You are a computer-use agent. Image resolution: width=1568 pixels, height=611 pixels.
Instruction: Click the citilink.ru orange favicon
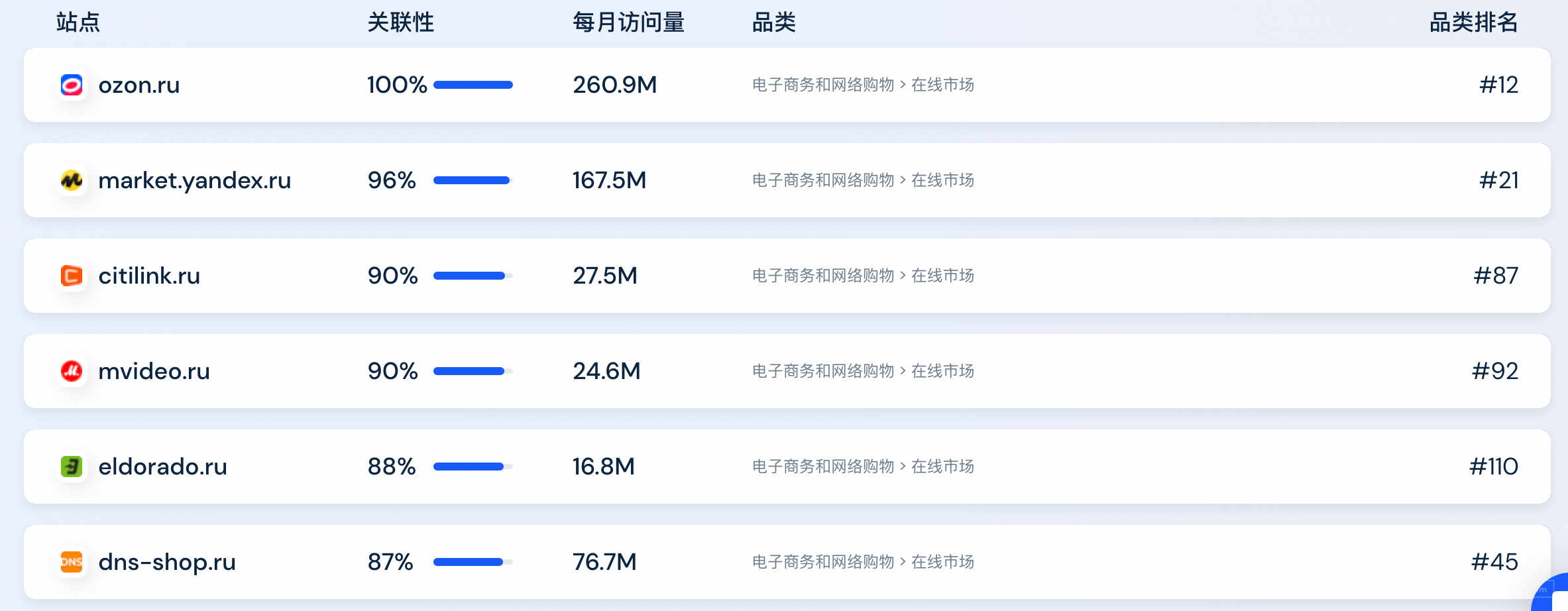pos(72,276)
